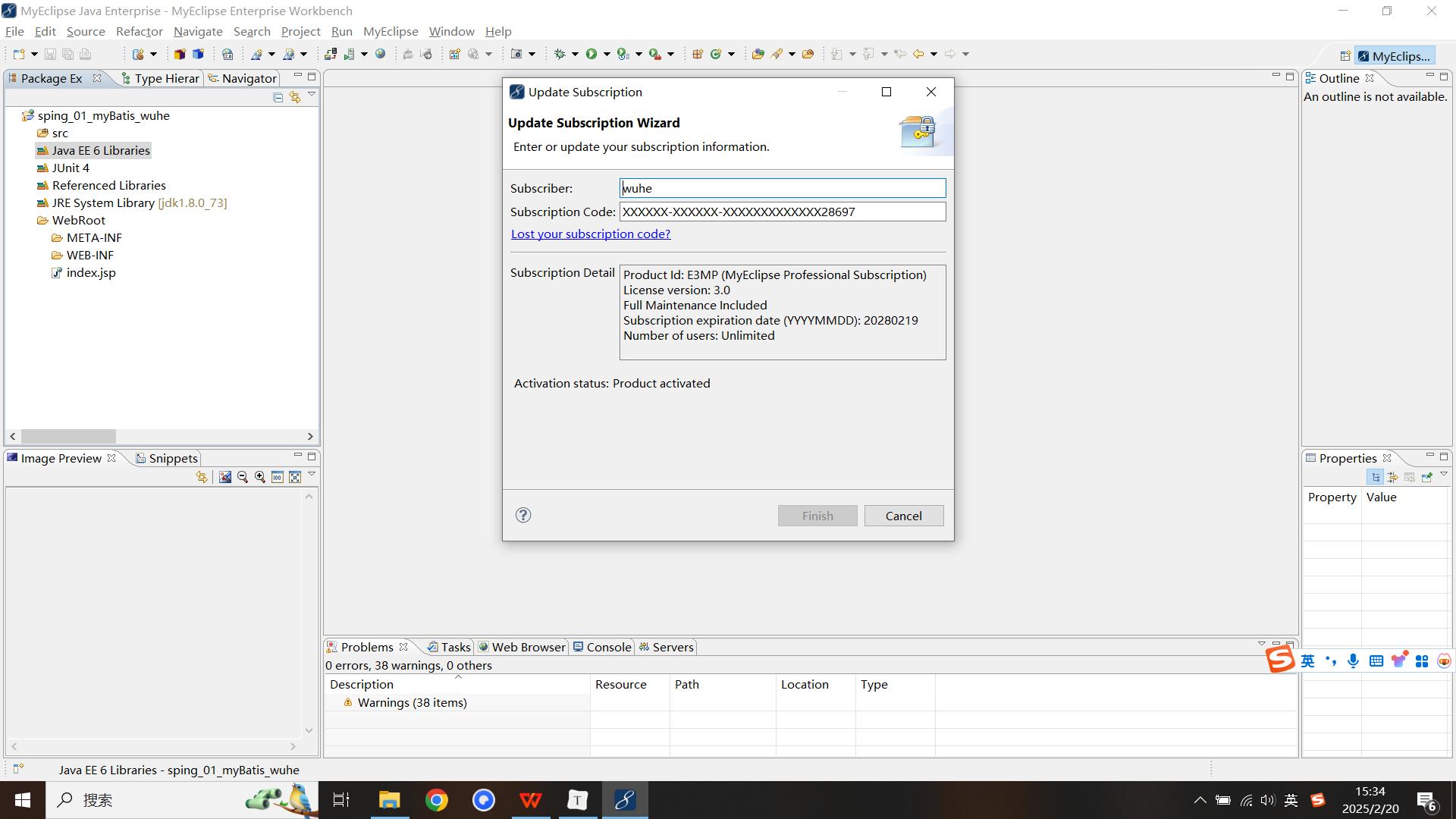Switch to the Console tab
This screenshot has height=819, width=1456.
(602, 647)
